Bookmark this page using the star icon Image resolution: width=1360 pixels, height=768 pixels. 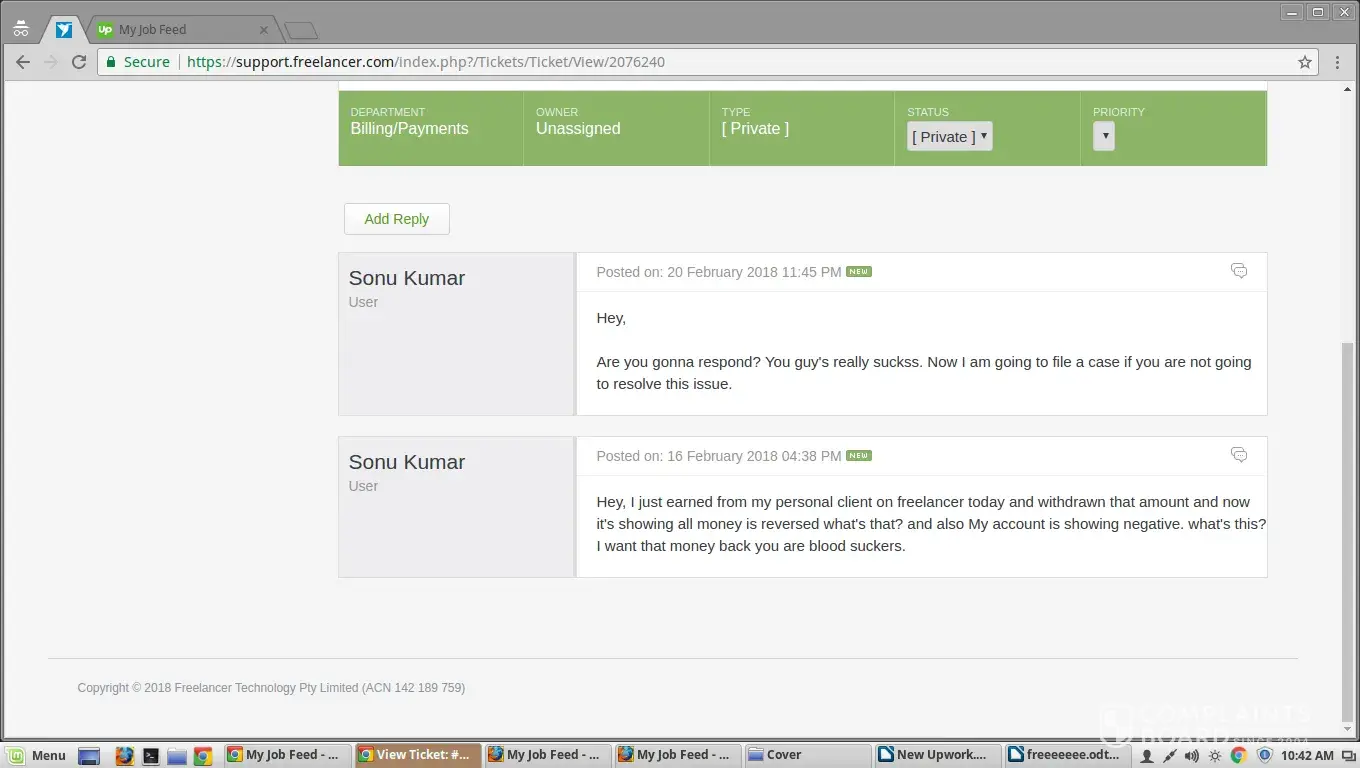click(x=1304, y=62)
